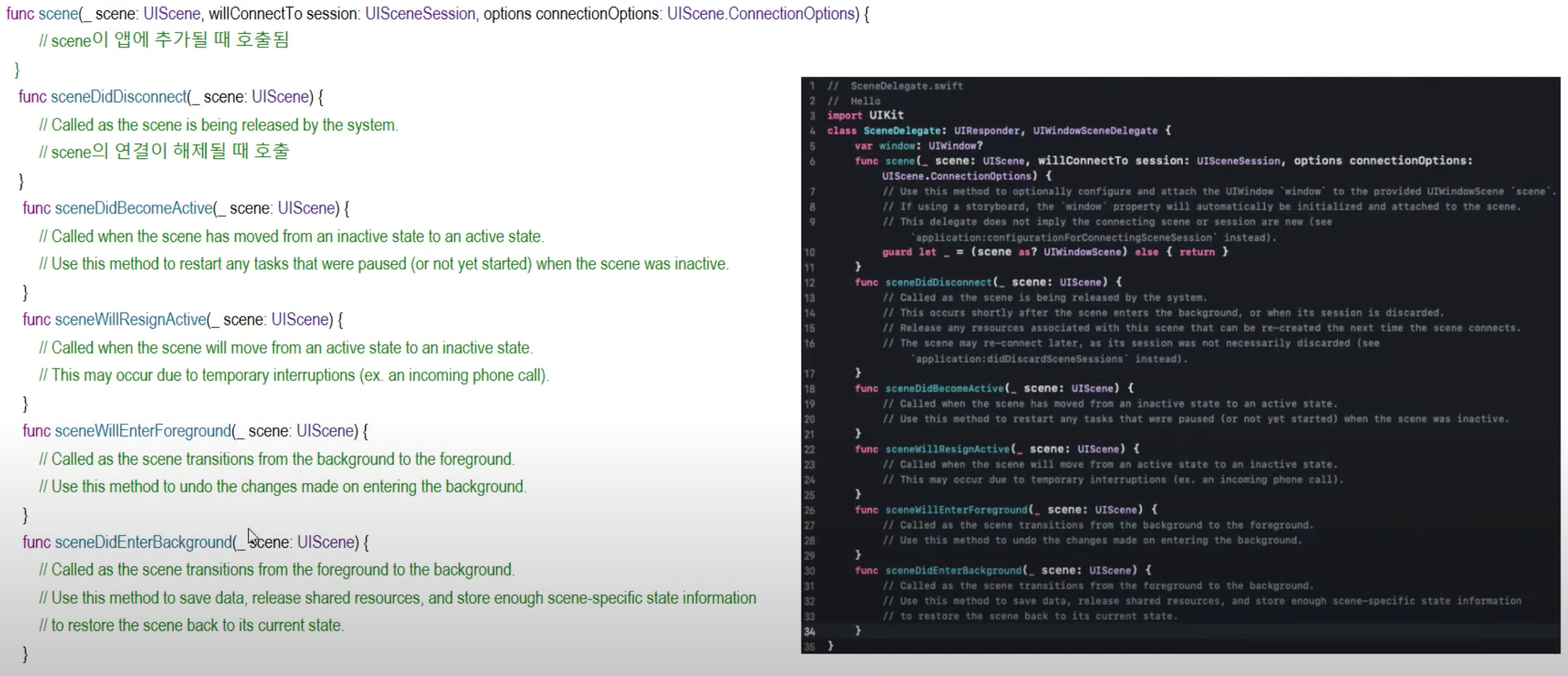Click 'import UIKit' in the dark code editor
1568x676 pixels.
click(x=865, y=115)
